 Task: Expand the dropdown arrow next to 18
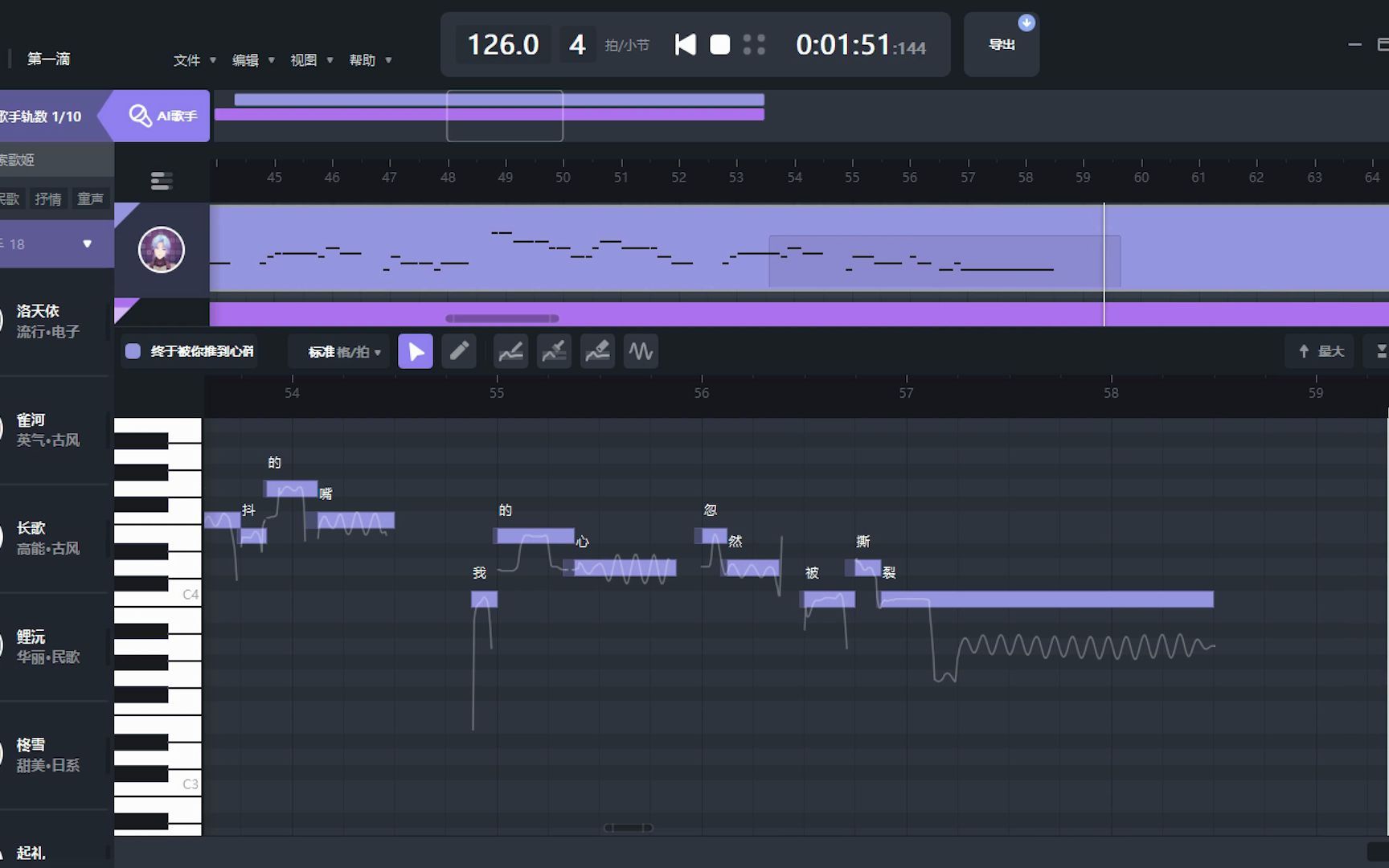pyautogui.click(x=88, y=244)
